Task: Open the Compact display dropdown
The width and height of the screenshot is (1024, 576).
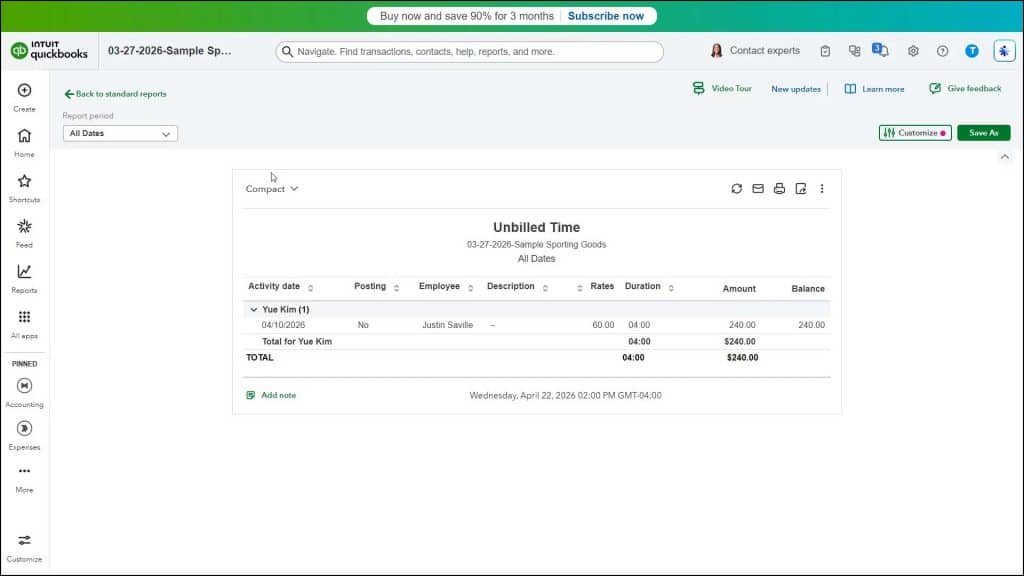Action: coord(272,188)
